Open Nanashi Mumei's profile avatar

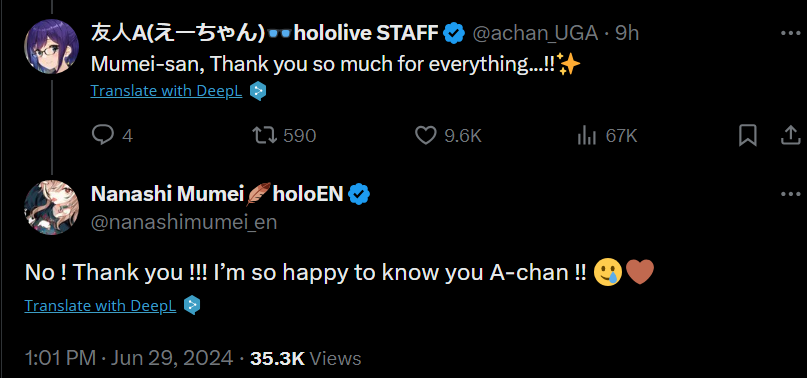point(51,207)
